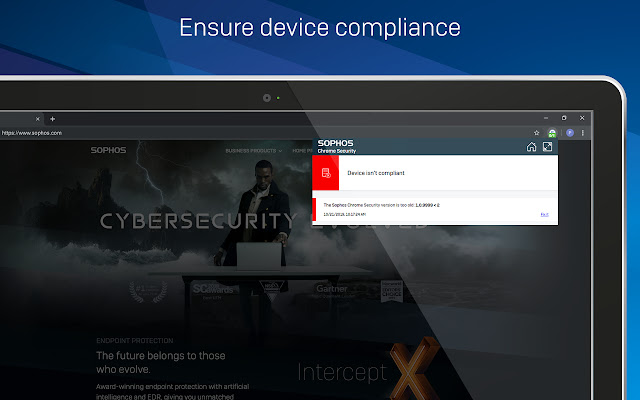Open the Chrome three-dot menu
640x400 pixels.
pyautogui.click(x=583, y=133)
